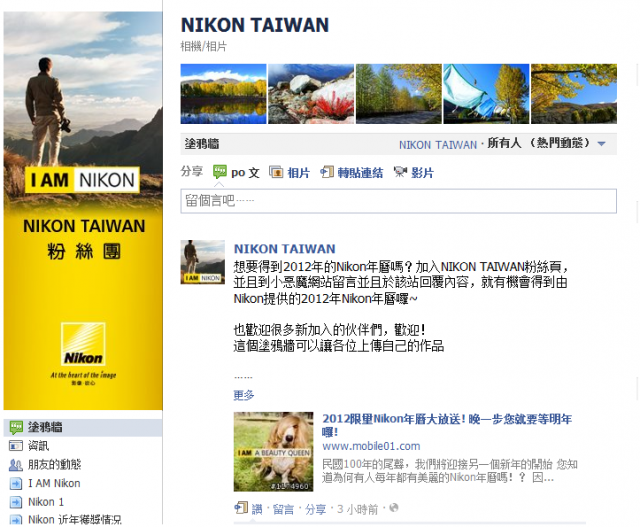Click the 讚 like link under the post
The height and width of the screenshot is (527, 640).
[257, 509]
